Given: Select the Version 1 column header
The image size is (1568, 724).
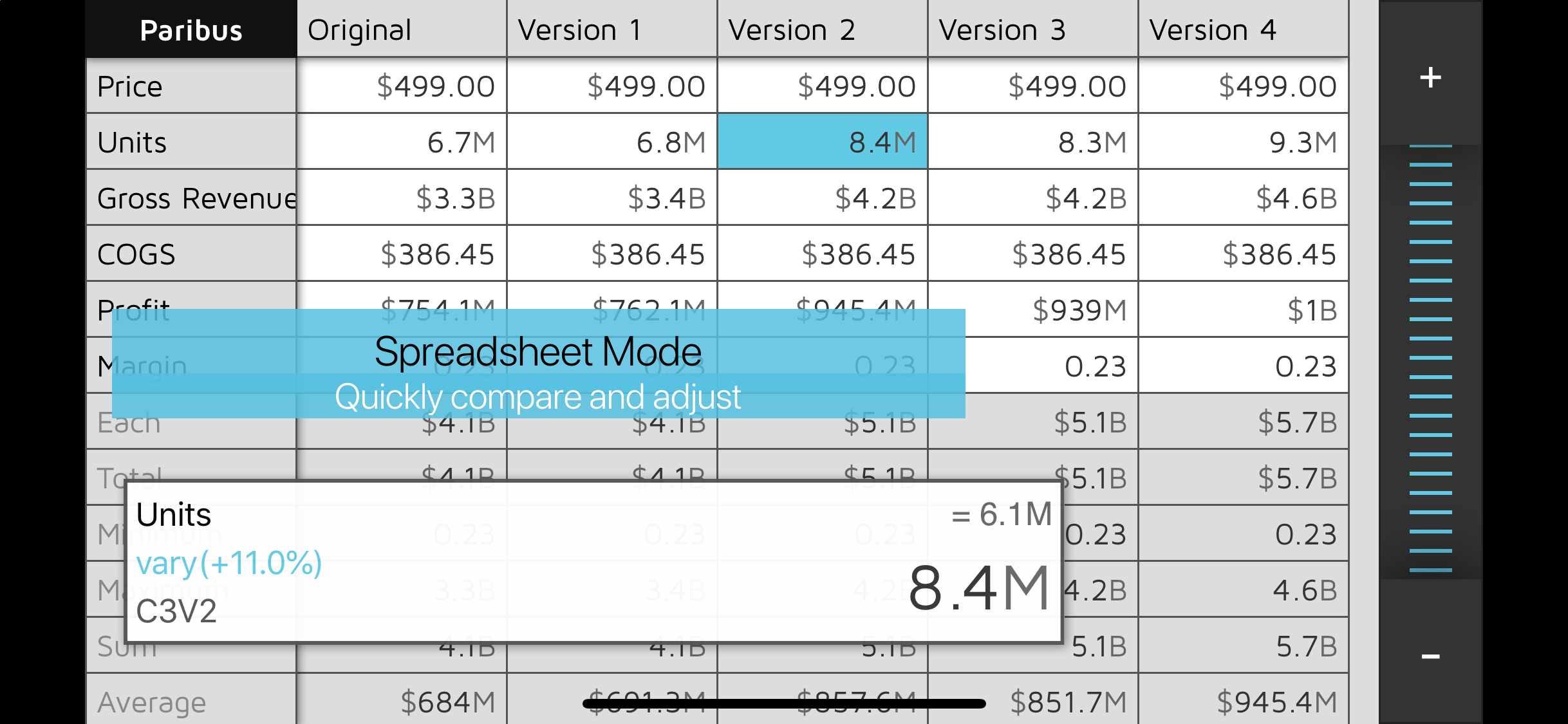Looking at the screenshot, I should (611, 30).
